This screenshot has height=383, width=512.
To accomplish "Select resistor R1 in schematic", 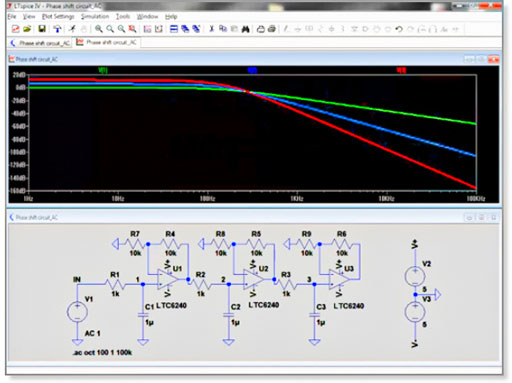I will point(115,284).
